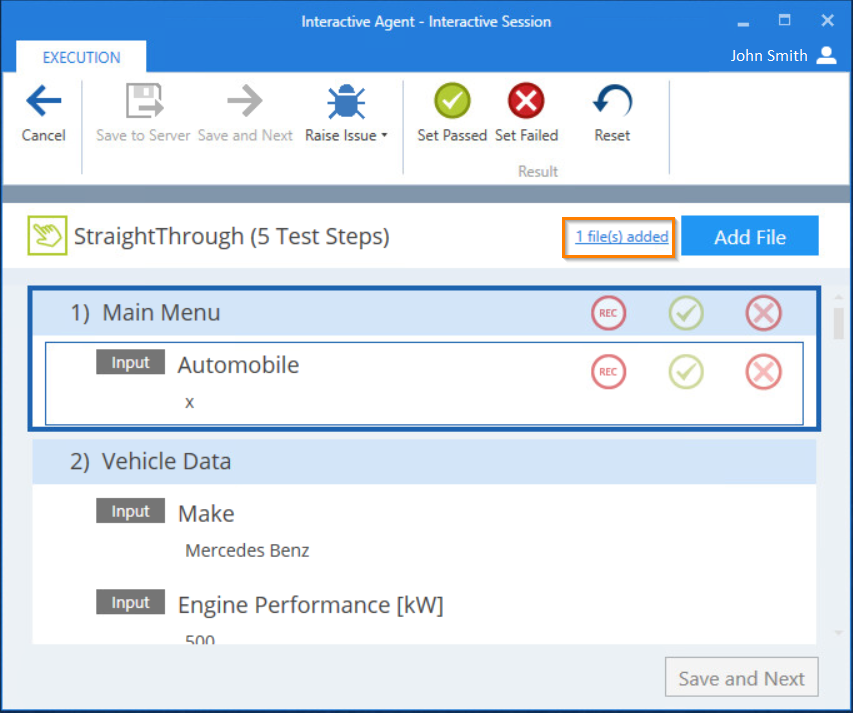Open the Raise Issue dropdown arrow
Screen dimensions: 853x713
coord(385,136)
